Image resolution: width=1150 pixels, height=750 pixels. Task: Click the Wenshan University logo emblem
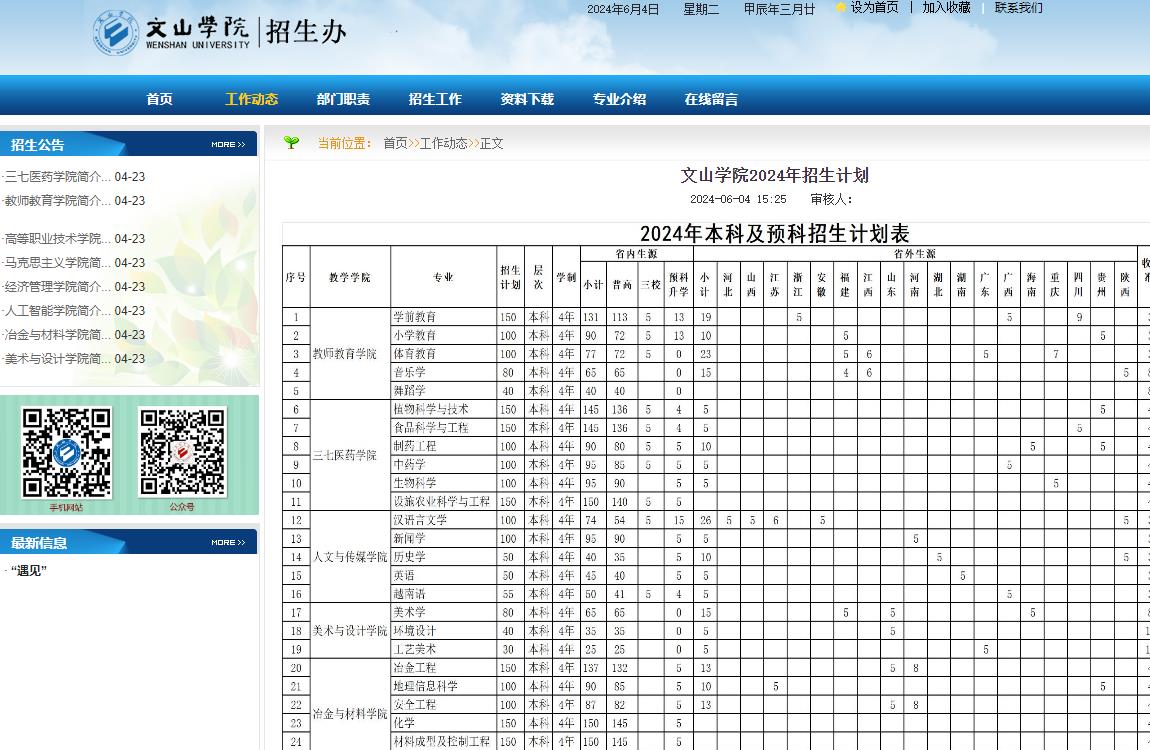tap(116, 33)
